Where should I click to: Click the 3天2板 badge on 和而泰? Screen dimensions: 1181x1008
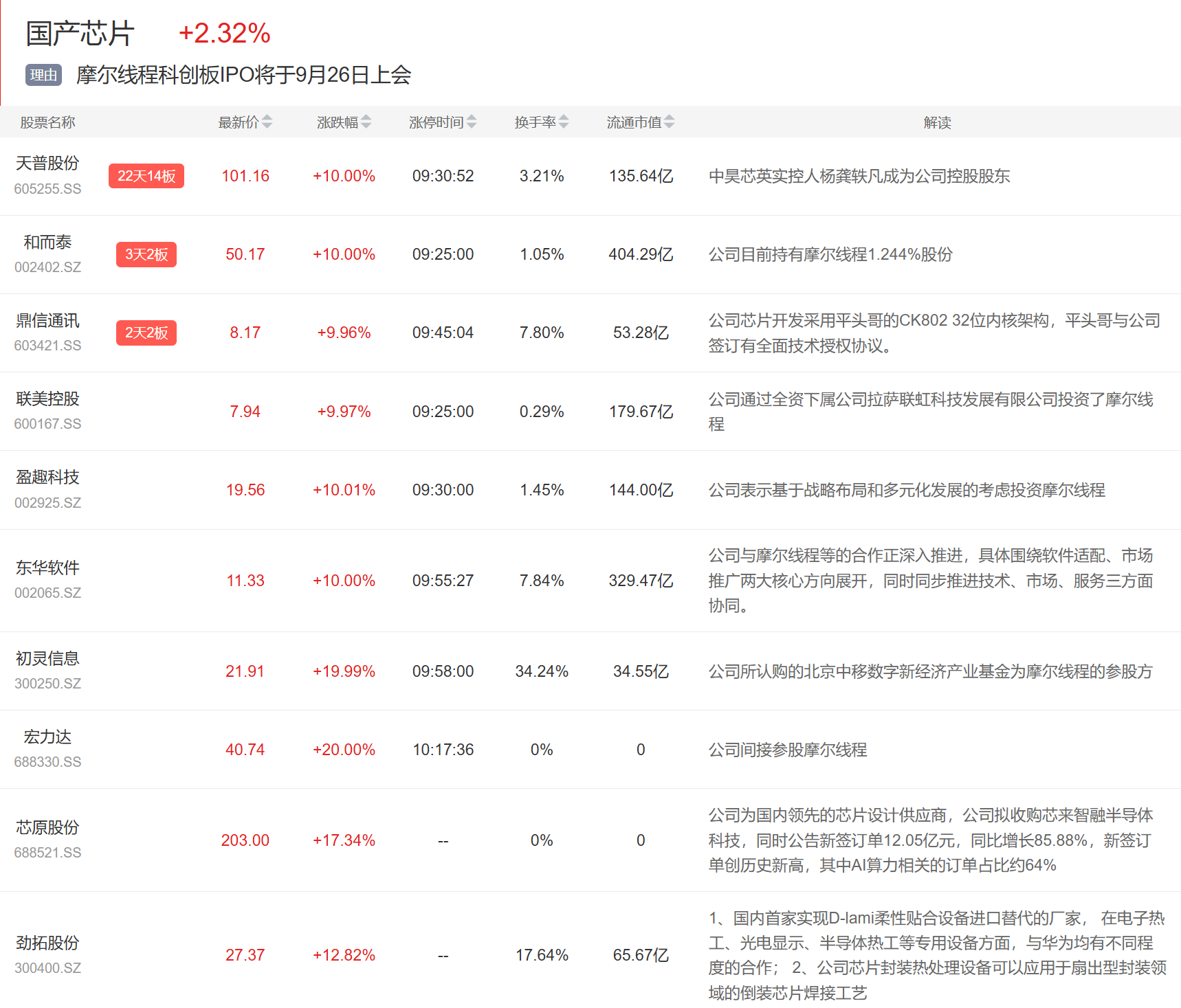[x=146, y=254]
